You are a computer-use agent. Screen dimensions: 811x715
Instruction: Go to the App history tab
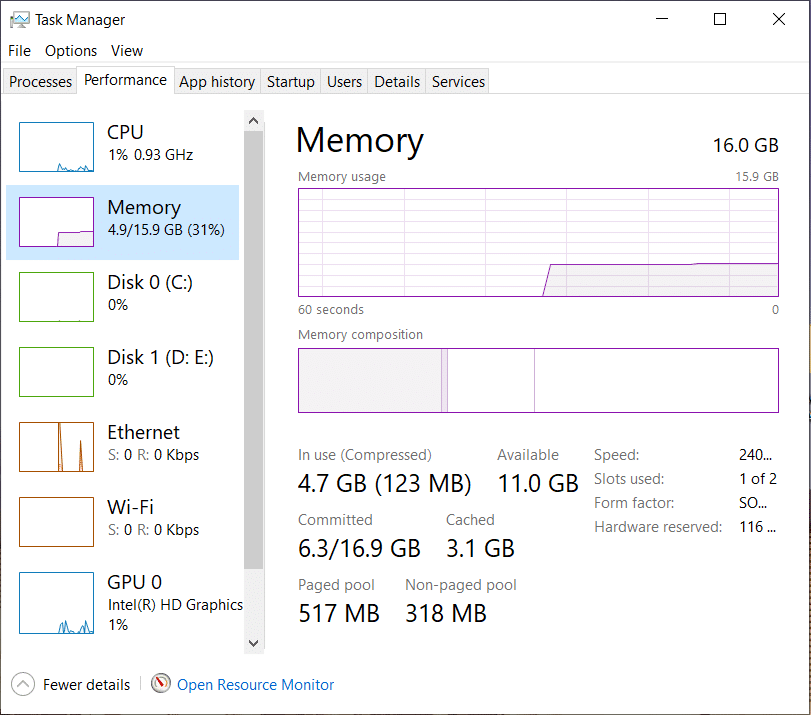pos(217,82)
